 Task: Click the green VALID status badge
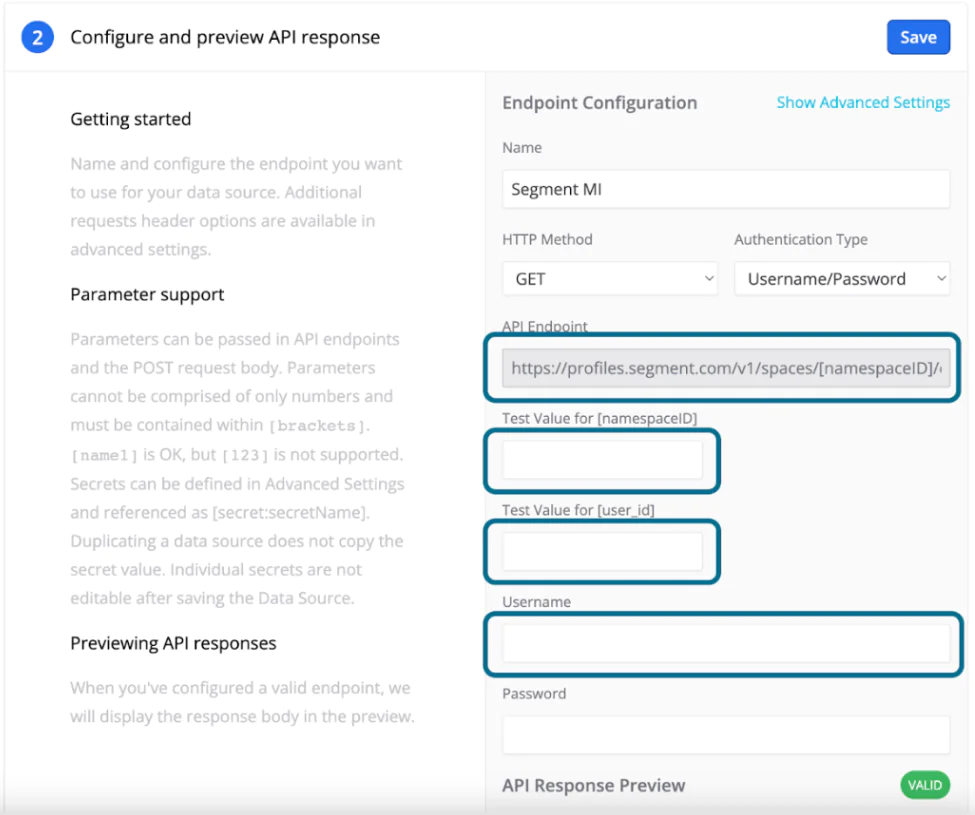[923, 785]
